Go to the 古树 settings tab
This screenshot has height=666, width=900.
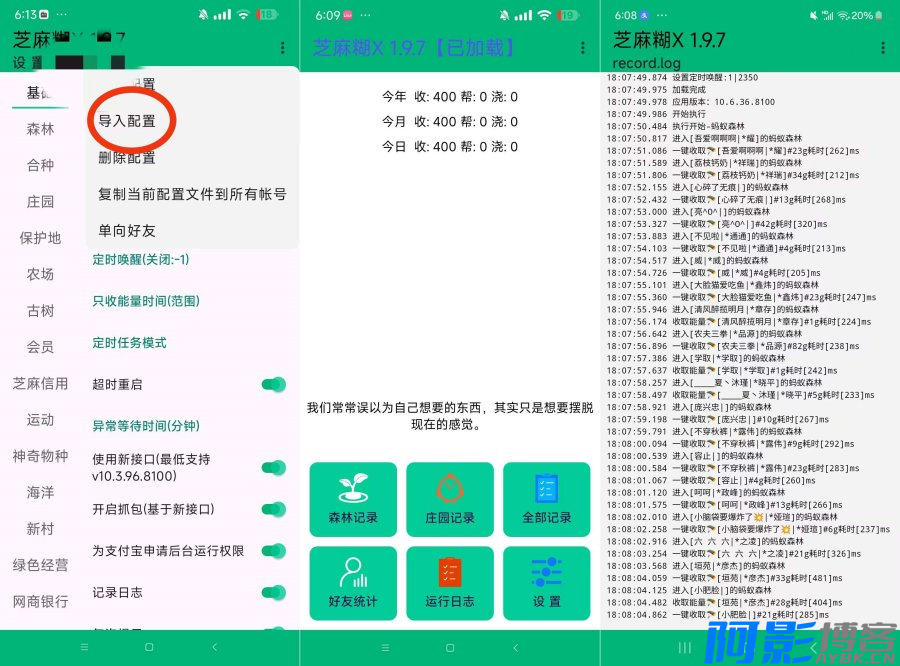[x=40, y=311]
